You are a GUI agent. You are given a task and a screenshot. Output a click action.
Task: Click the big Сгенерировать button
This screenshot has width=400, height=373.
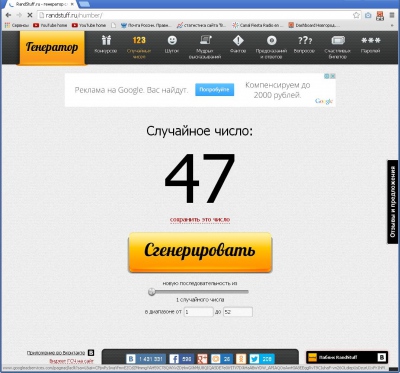tap(200, 252)
